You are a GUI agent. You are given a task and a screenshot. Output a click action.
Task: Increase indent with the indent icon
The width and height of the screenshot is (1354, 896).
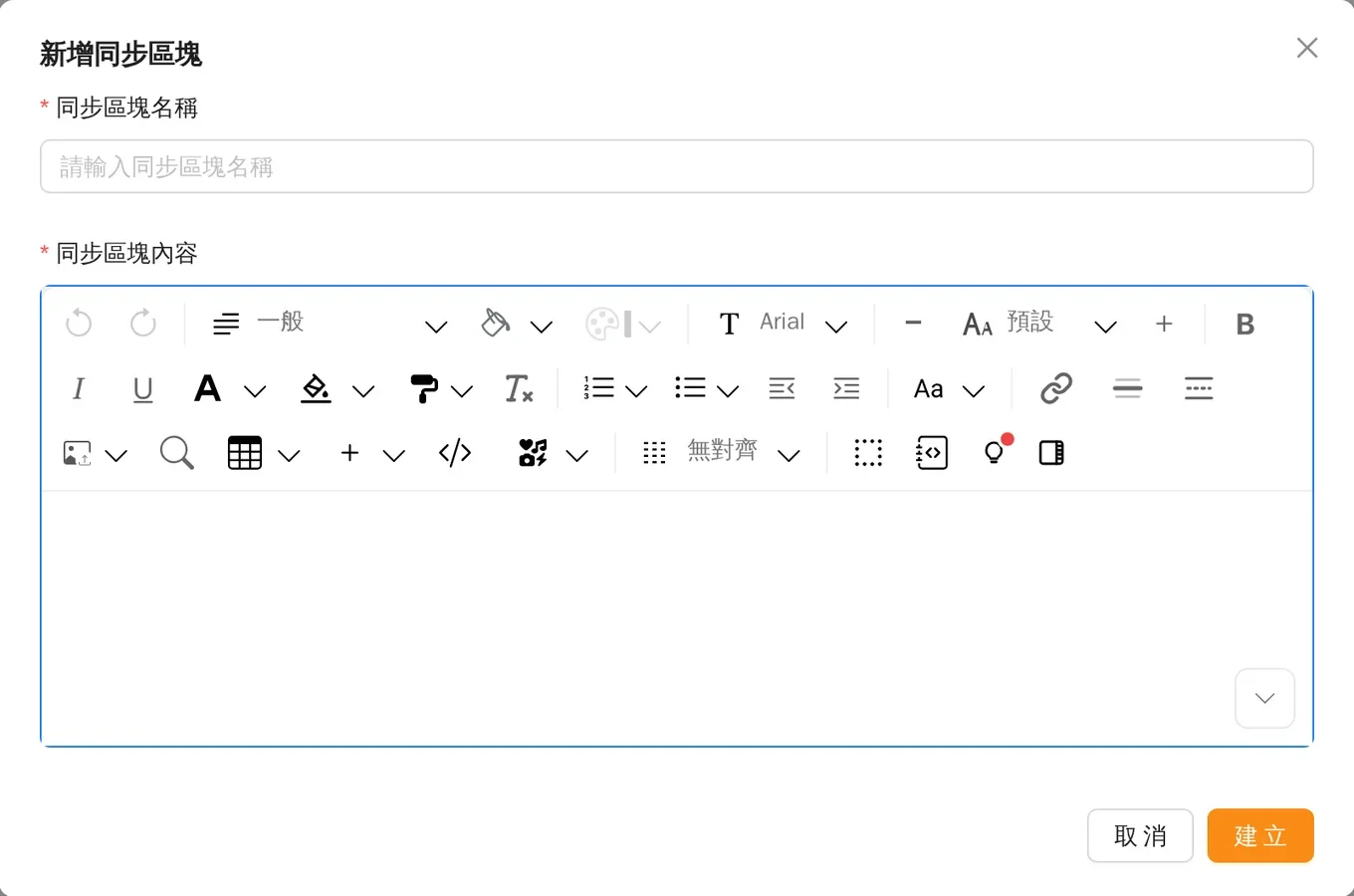point(846,388)
